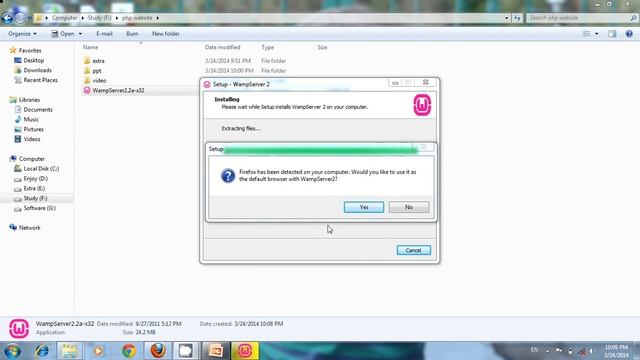This screenshot has width=640, height=360.
Task: Open Explorer help icon
Action: pyautogui.click(x=629, y=34)
